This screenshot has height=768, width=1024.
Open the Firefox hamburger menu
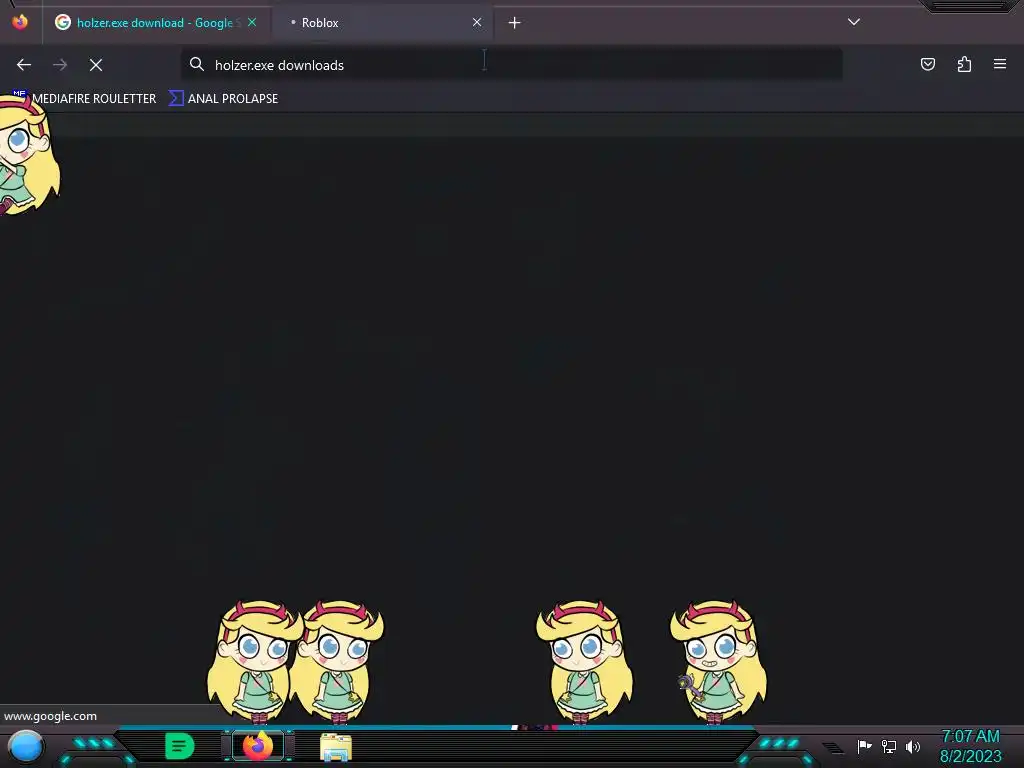click(x=1000, y=64)
